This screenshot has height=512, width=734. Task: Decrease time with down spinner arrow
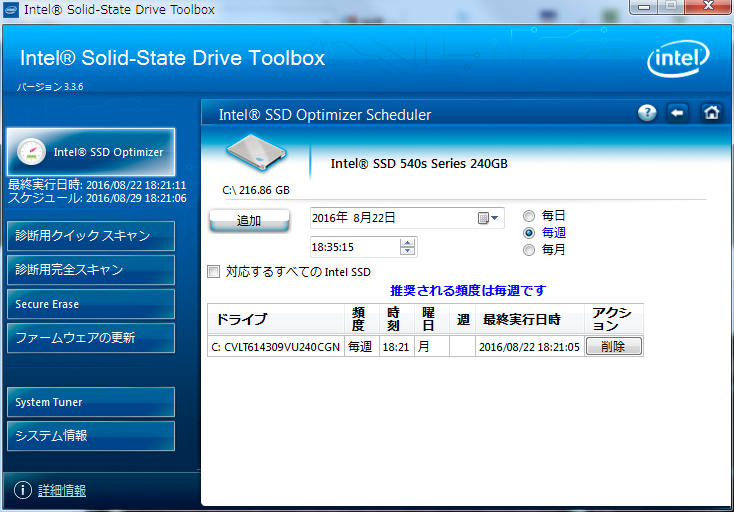[x=408, y=251]
